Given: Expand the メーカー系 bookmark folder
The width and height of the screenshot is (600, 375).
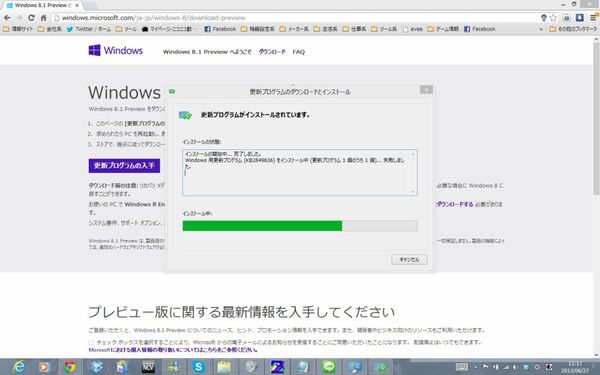Looking at the screenshot, I should [294, 29].
